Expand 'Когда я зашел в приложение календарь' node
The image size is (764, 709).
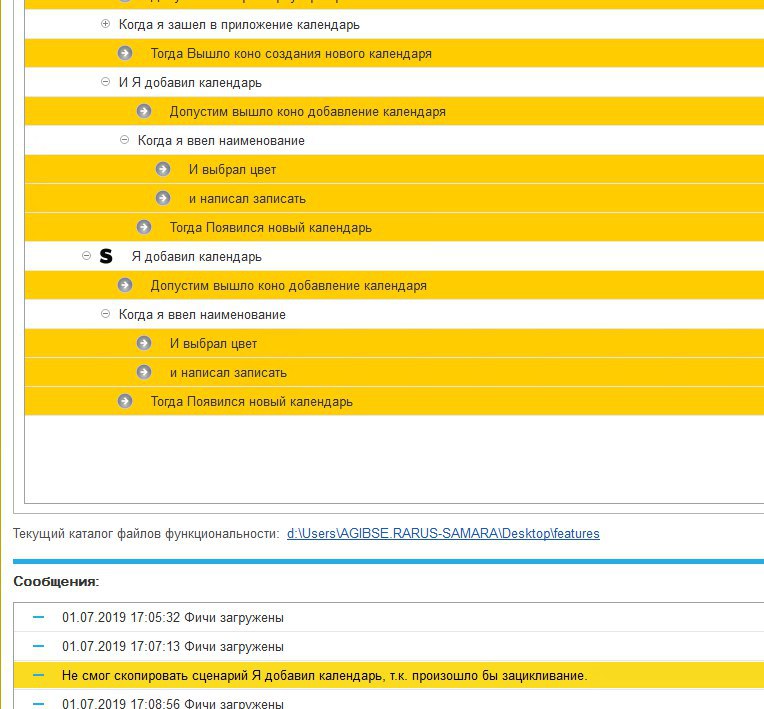tap(105, 24)
